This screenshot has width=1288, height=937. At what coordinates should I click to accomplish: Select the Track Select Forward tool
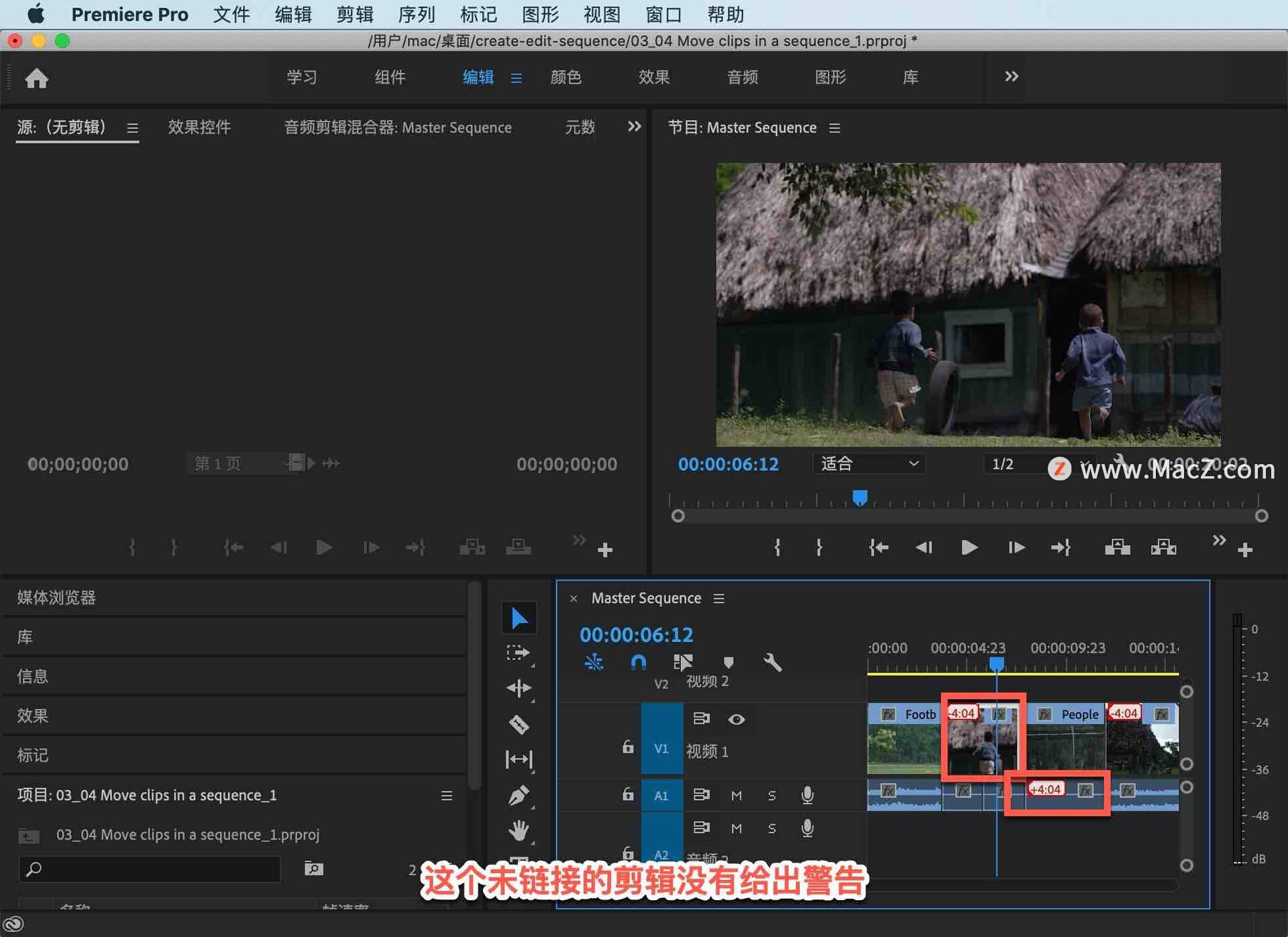(x=518, y=653)
